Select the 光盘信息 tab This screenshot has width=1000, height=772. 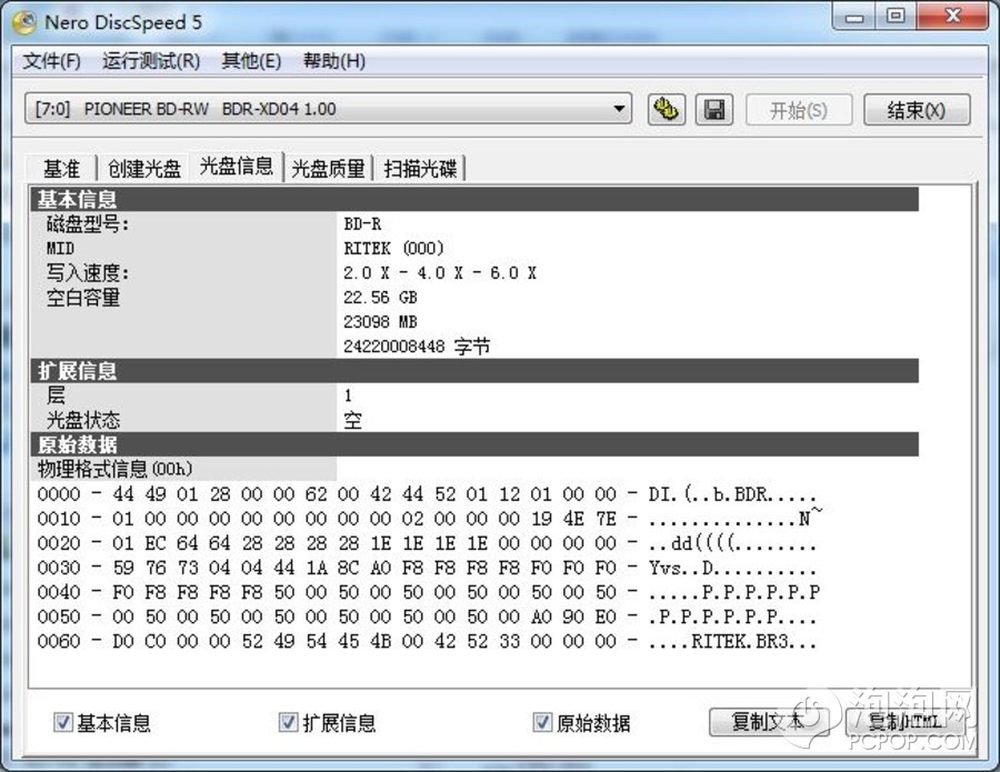[237, 167]
